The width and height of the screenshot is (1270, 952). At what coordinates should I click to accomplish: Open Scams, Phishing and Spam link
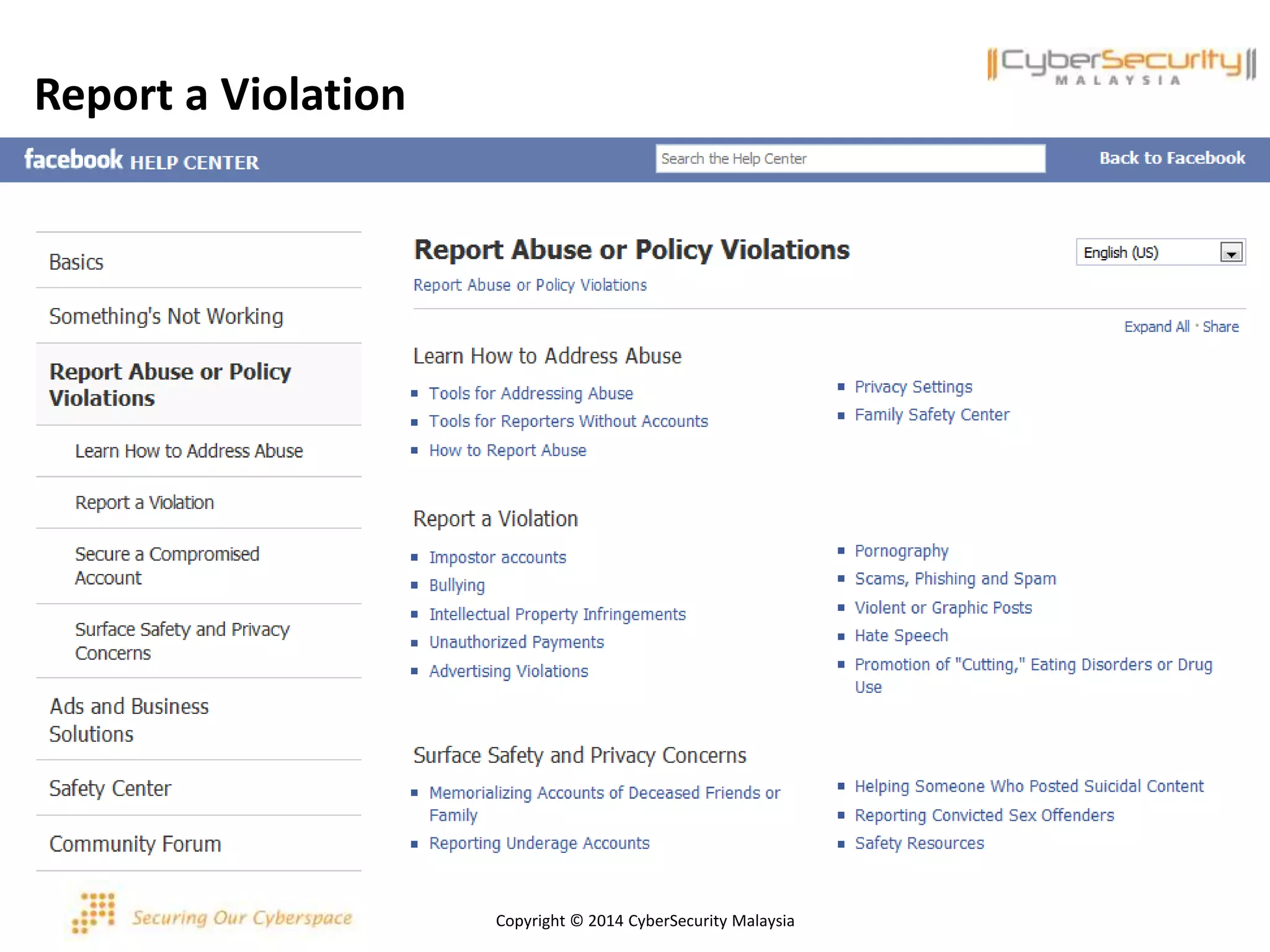955,579
